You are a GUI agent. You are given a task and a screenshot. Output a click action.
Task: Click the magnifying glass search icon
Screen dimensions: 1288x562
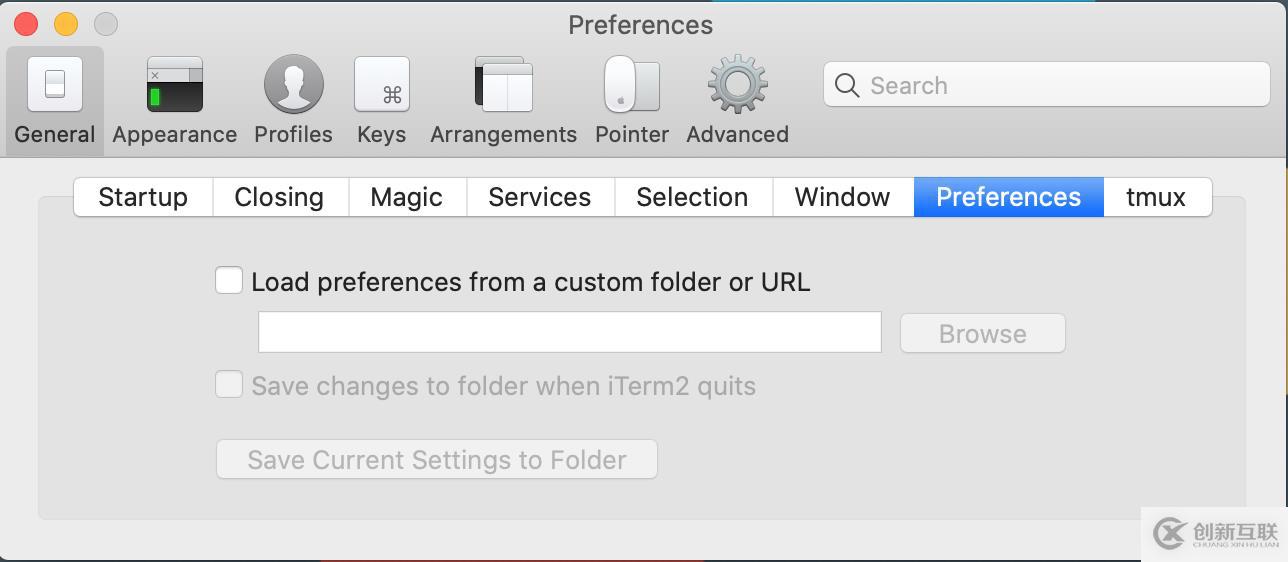(x=847, y=86)
